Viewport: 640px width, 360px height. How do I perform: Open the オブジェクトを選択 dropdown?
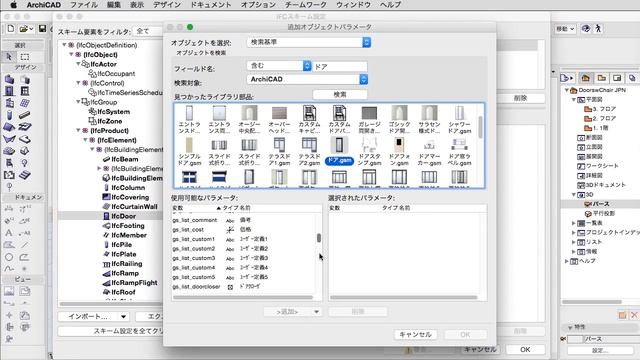(x=309, y=42)
